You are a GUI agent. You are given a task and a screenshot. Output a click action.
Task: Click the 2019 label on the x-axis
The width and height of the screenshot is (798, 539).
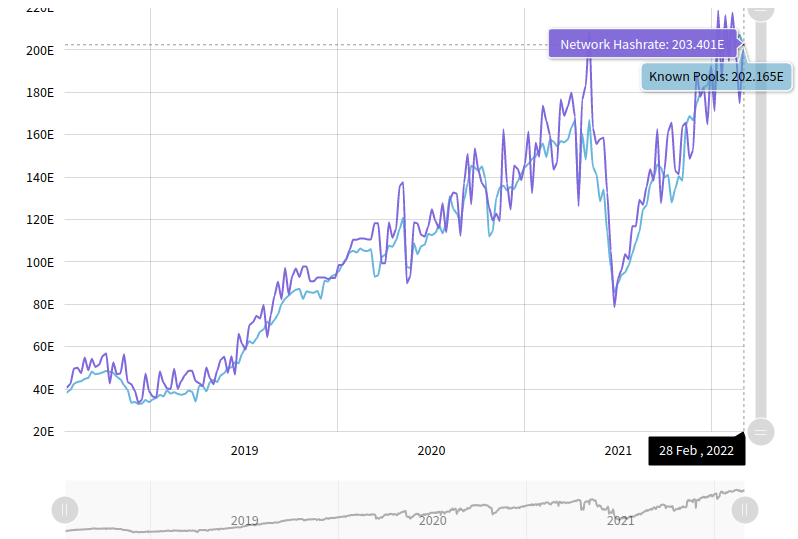(245, 451)
